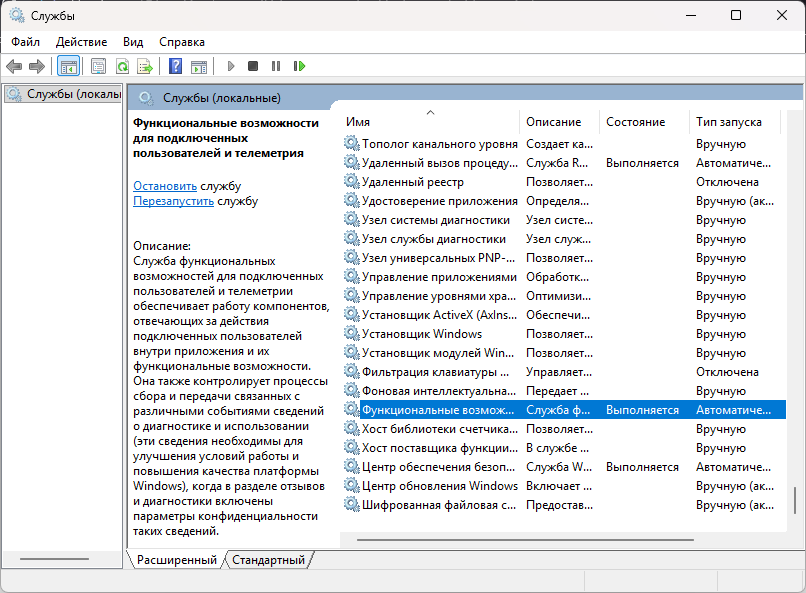Select the Установщик Windows service row
Image resolution: width=806 pixels, height=593 pixels.
[x=422, y=334]
